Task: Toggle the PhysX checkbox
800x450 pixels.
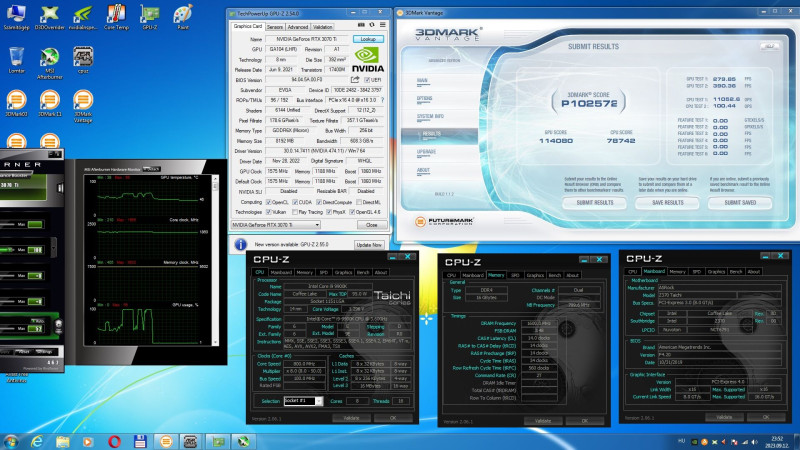Action: pos(329,212)
